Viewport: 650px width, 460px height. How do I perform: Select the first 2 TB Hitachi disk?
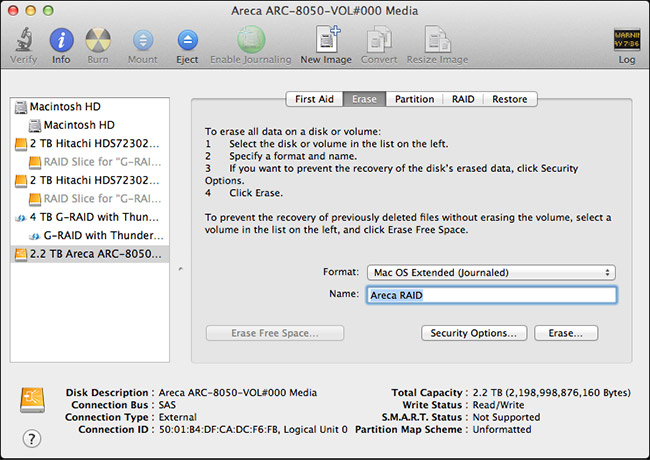[x=90, y=143]
